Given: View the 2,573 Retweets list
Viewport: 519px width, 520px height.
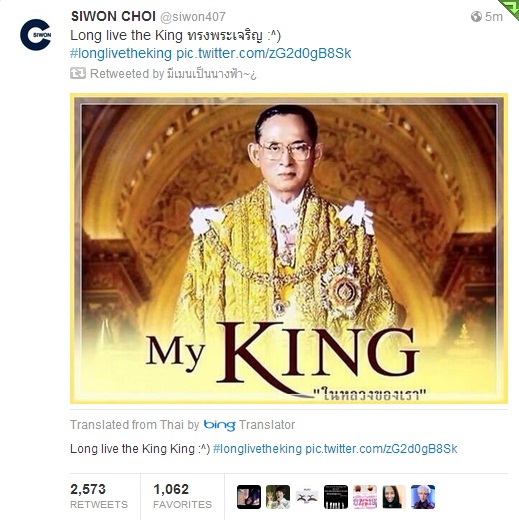Looking at the screenshot, I should point(99,496).
